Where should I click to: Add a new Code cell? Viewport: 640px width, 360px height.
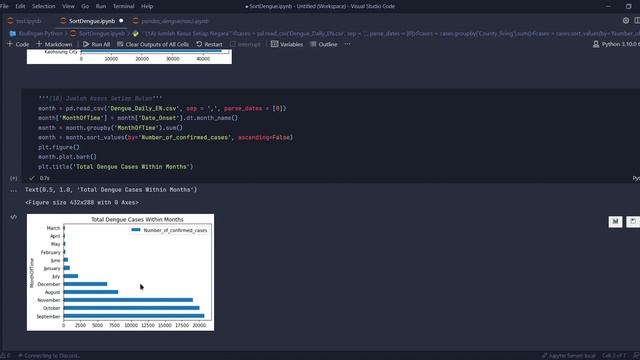pos(18,44)
